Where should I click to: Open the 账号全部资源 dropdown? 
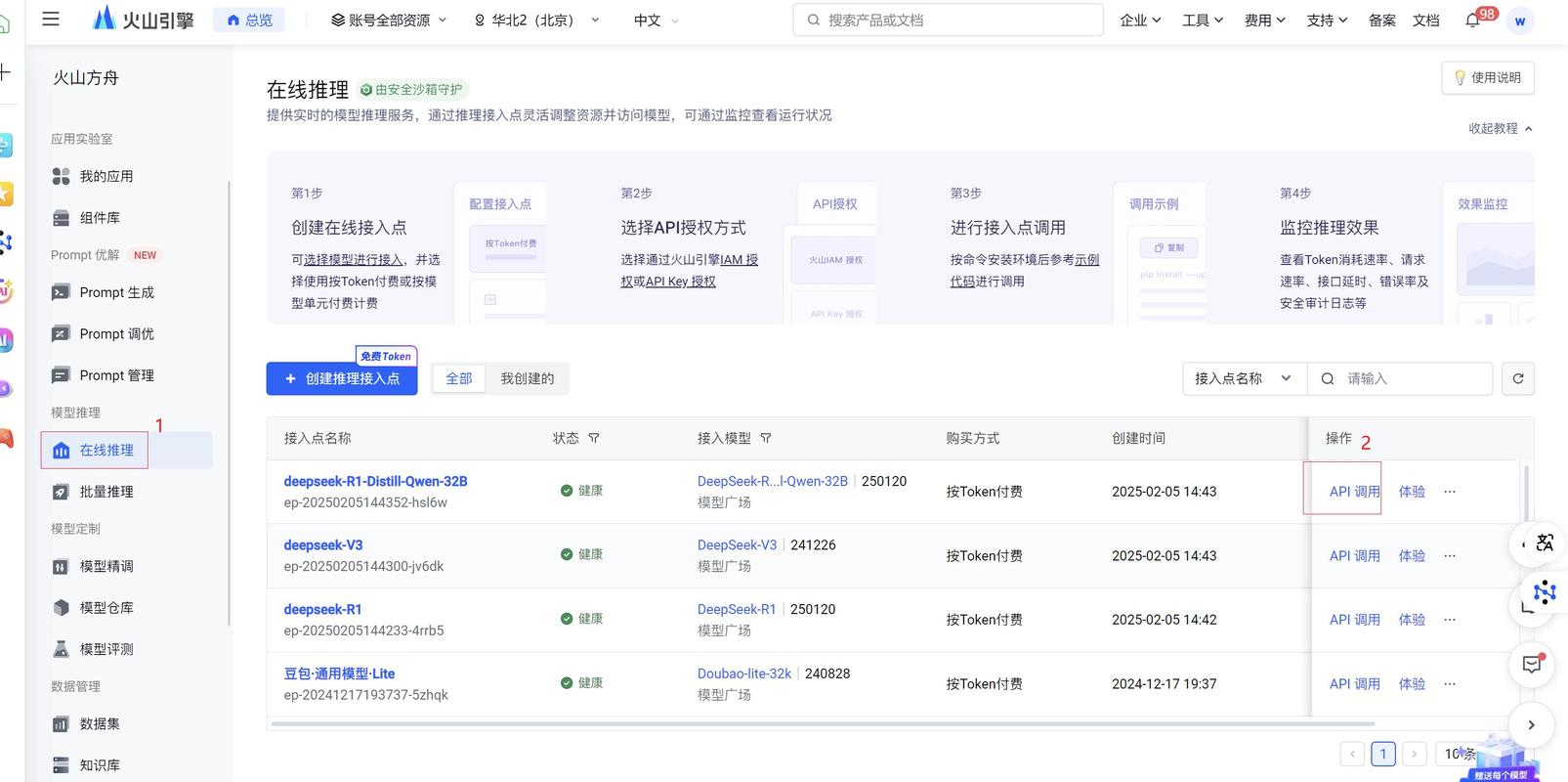click(x=389, y=20)
